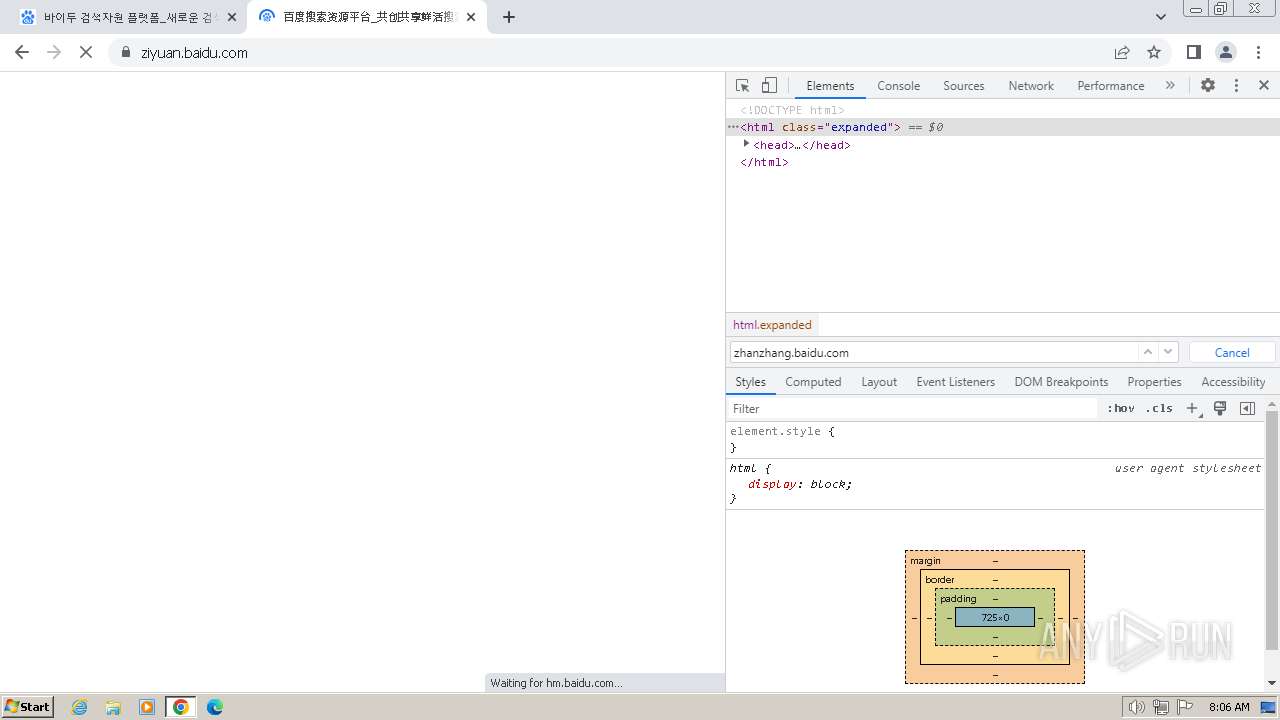
Task: Jump to previous search result arrow
Action: pyautogui.click(x=1148, y=352)
